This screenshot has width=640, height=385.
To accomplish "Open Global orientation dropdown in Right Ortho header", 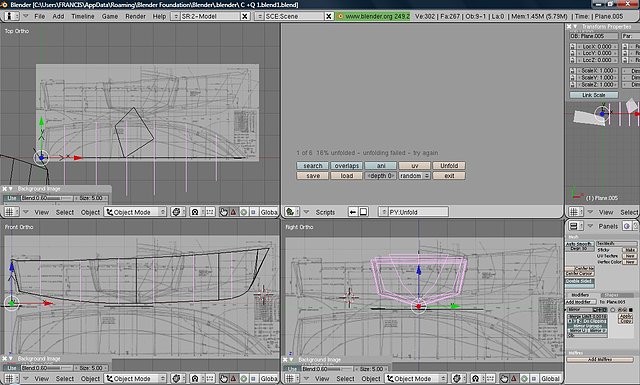I will click(551, 378).
